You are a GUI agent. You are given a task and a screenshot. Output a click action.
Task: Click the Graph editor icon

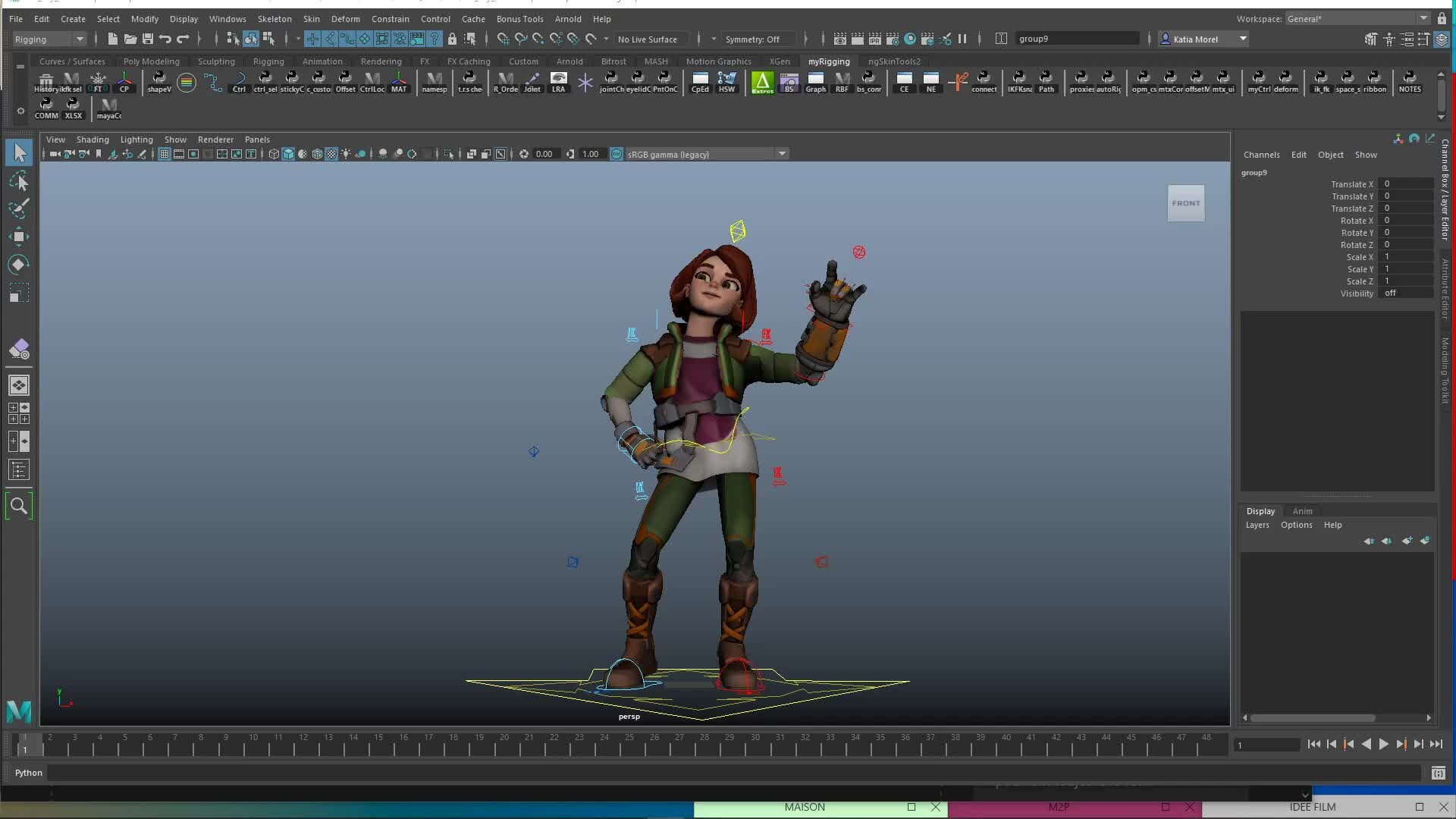(x=814, y=82)
